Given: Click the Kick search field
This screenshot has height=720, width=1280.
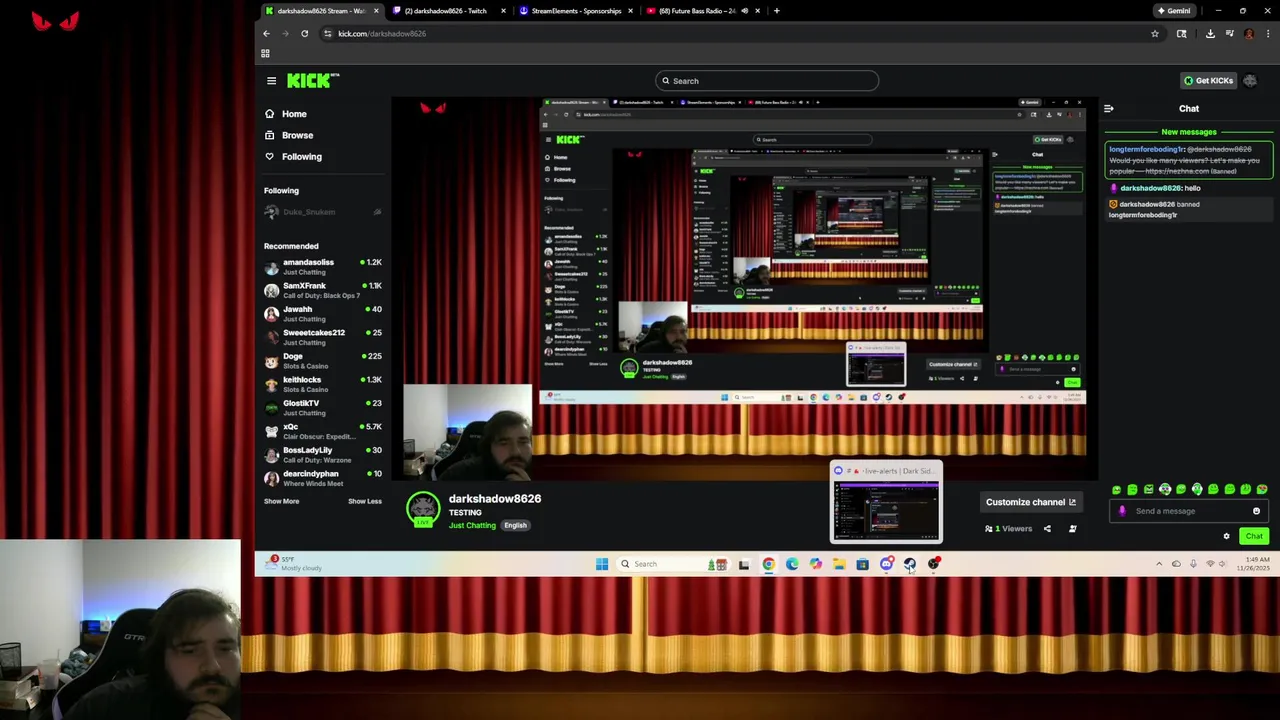Looking at the screenshot, I should click(767, 81).
